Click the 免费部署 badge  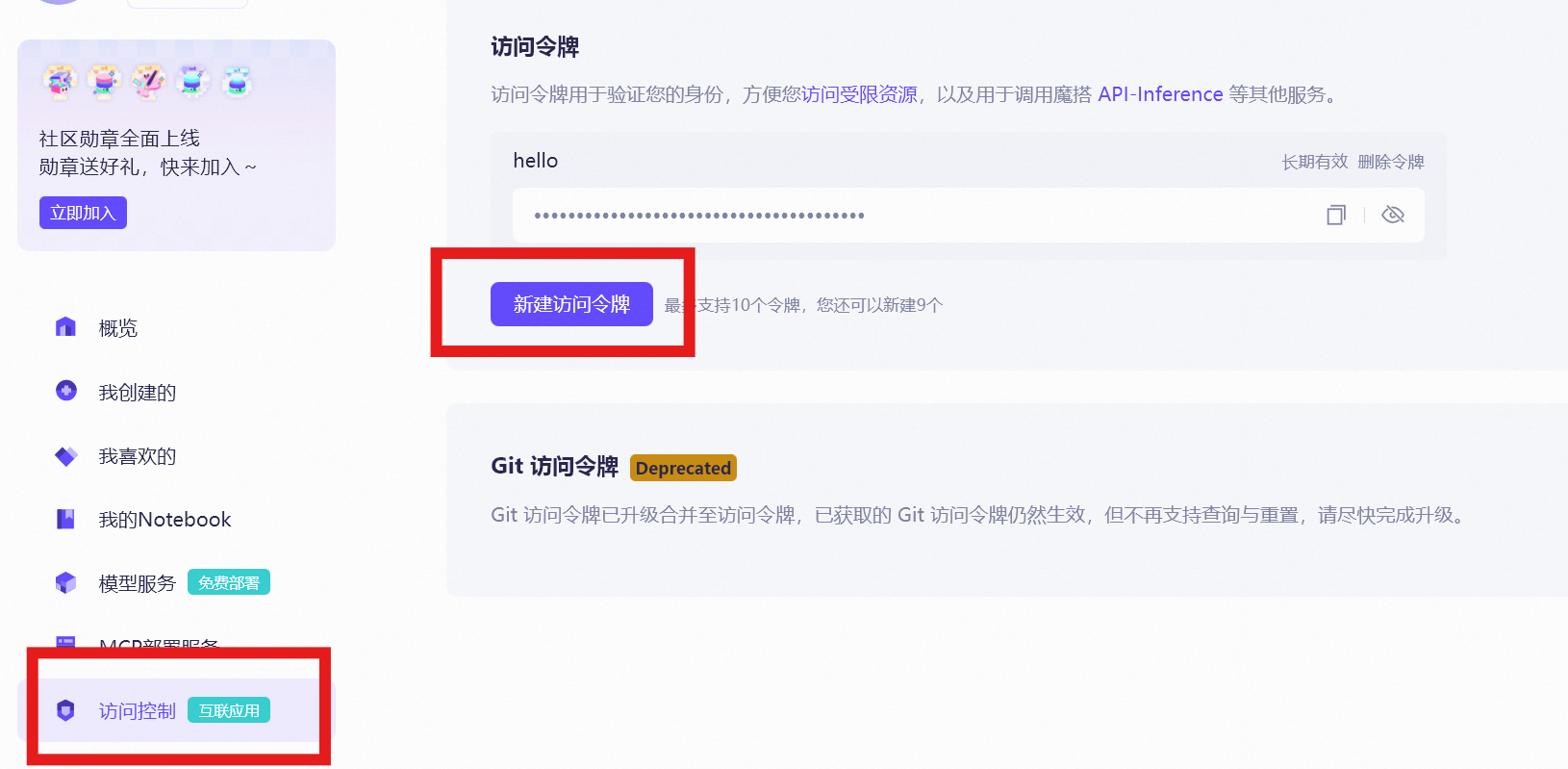click(x=228, y=582)
